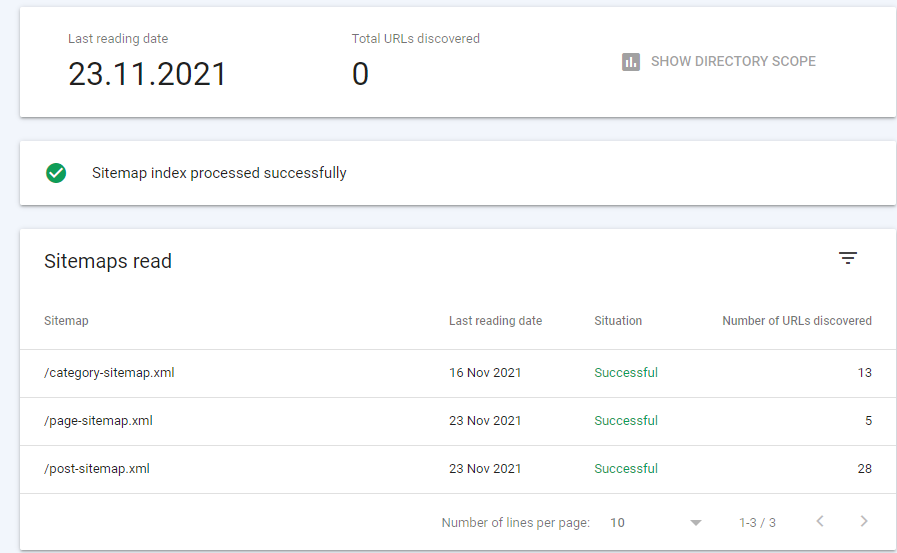Open the /post-sitemap.xml row

458,469
